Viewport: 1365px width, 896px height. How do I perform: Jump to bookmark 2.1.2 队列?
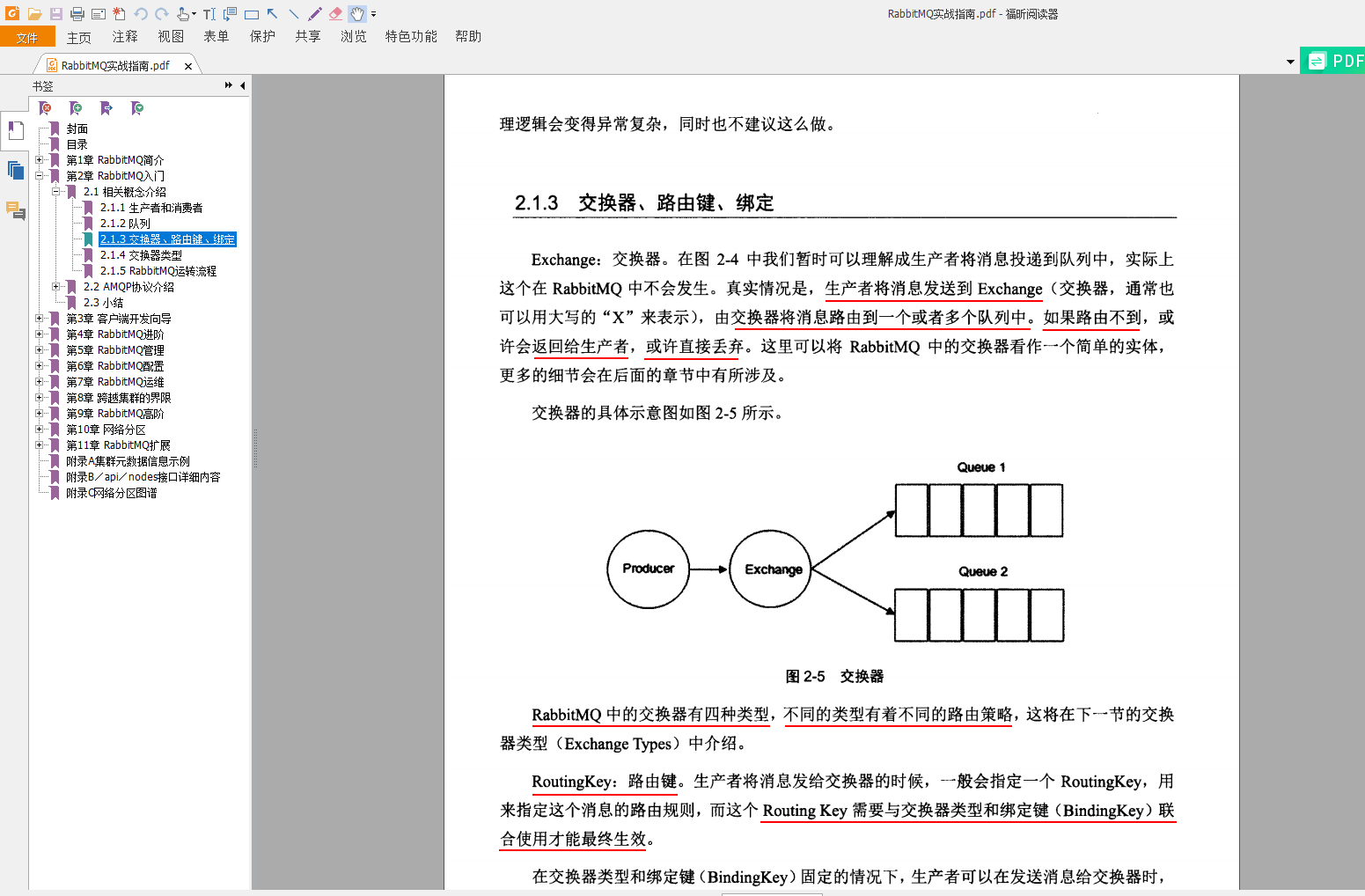pos(125,224)
